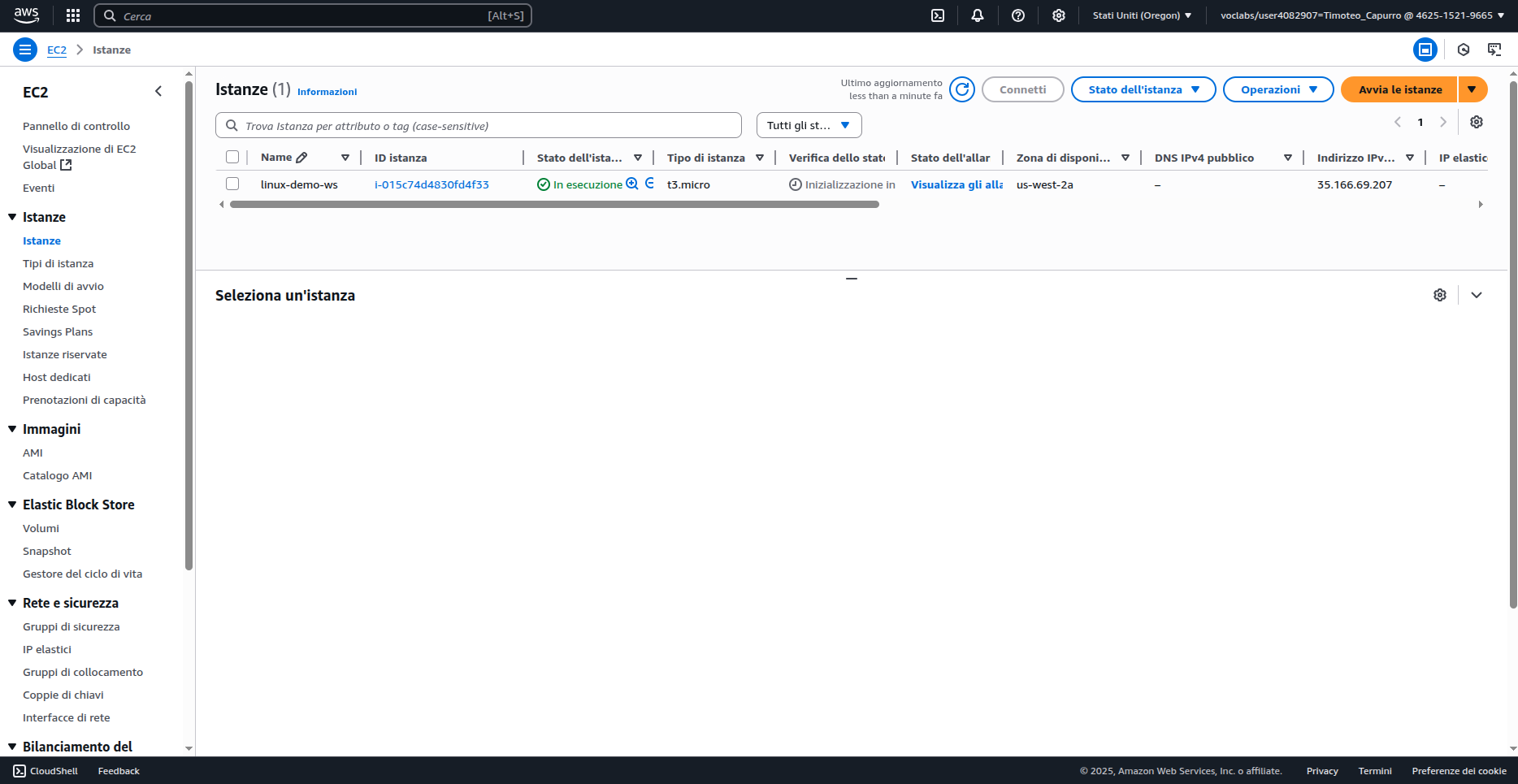1518x784 pixels.
Task: Collapse the Elastic Block Store section
Action: click(x=12, y=505)
